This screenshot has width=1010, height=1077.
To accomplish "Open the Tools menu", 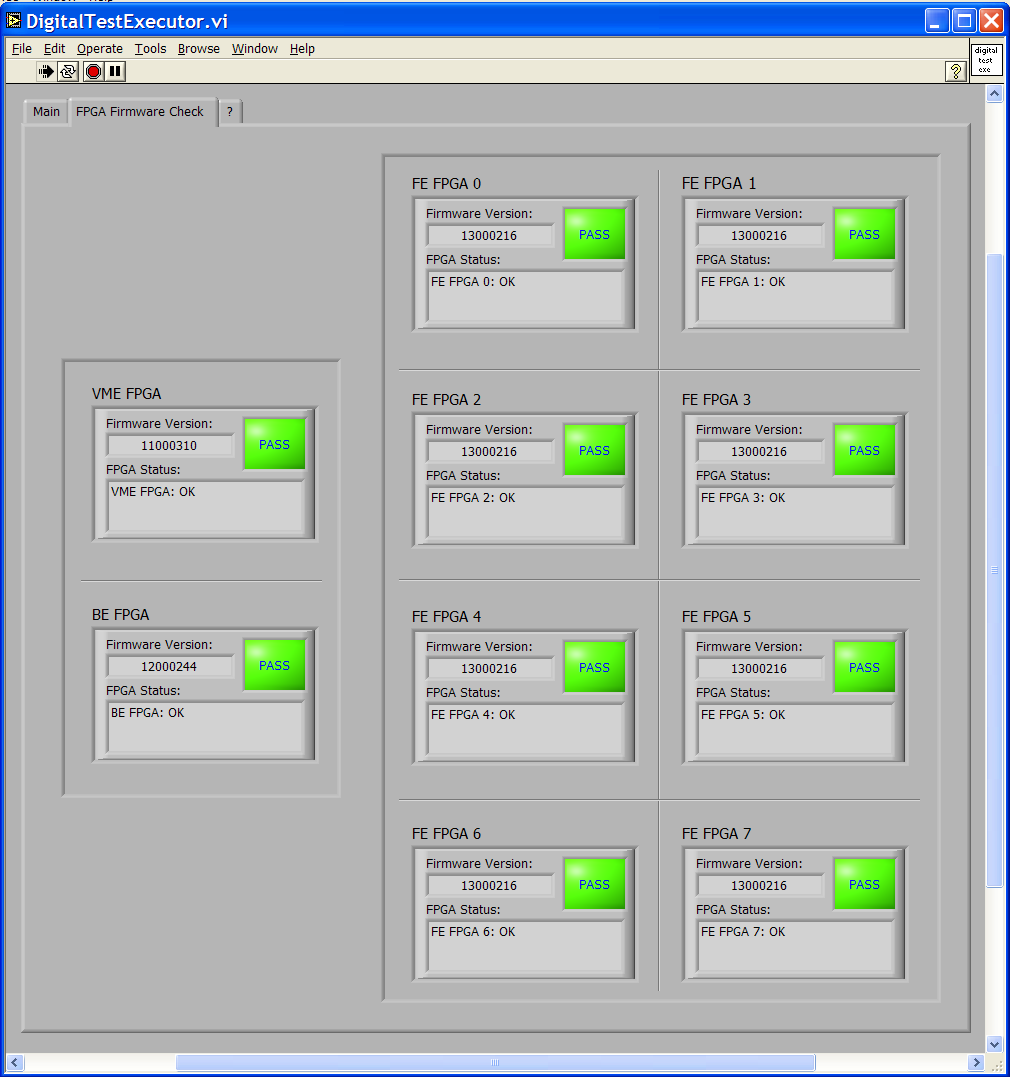I will (151, 48).
